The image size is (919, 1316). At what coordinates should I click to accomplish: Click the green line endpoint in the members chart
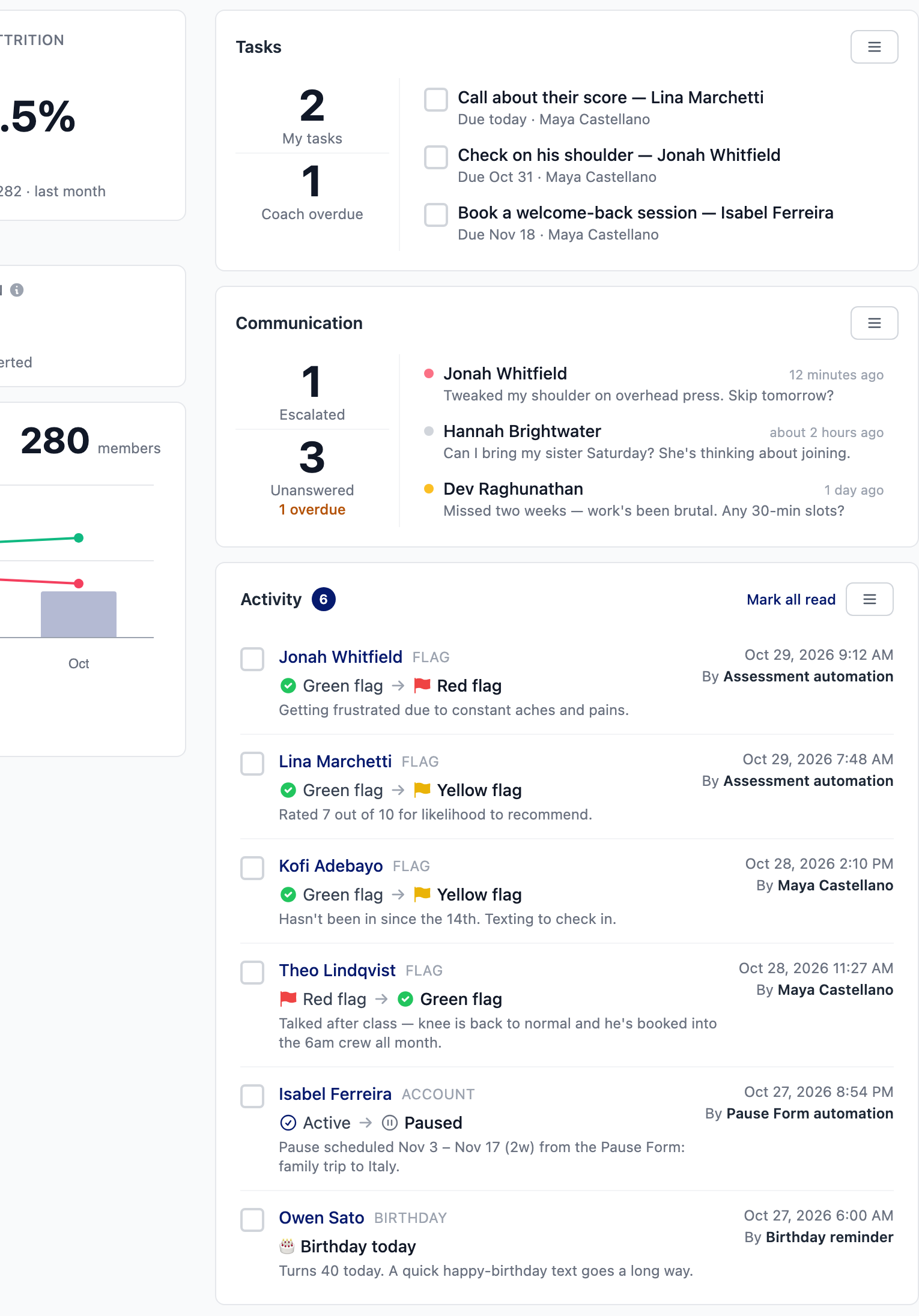click(x=79, y=538)
